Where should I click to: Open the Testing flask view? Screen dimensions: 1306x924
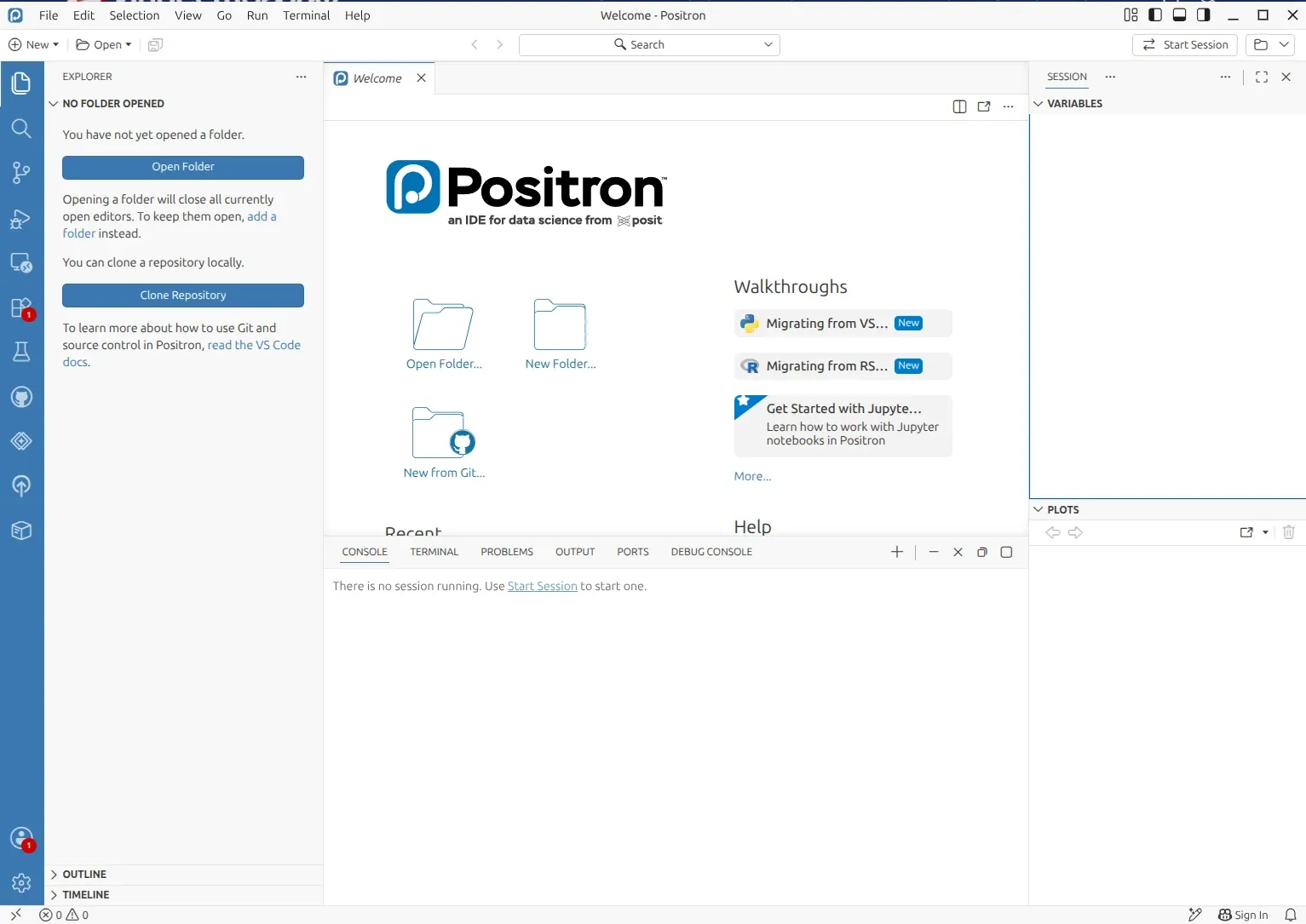21,352
